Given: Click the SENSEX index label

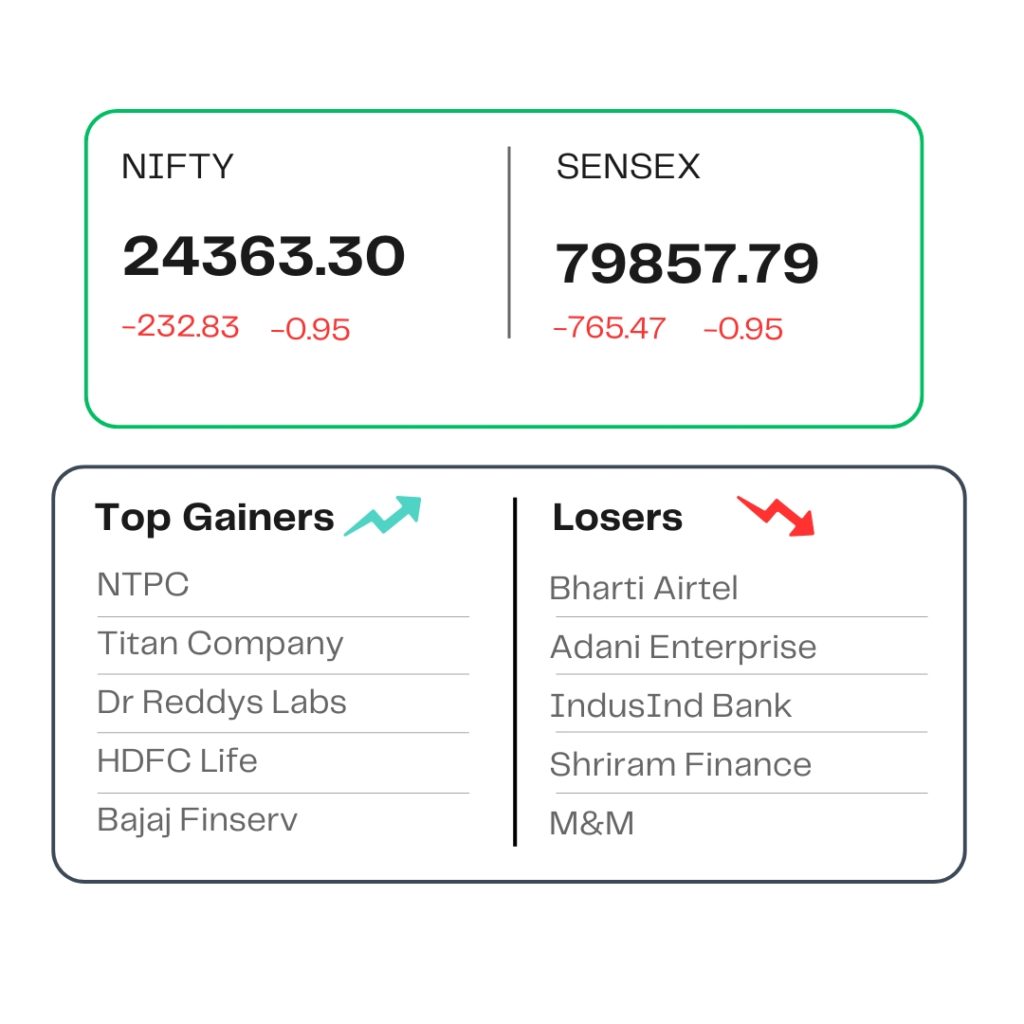Looking at the screenshot, I should click(628, 167).
